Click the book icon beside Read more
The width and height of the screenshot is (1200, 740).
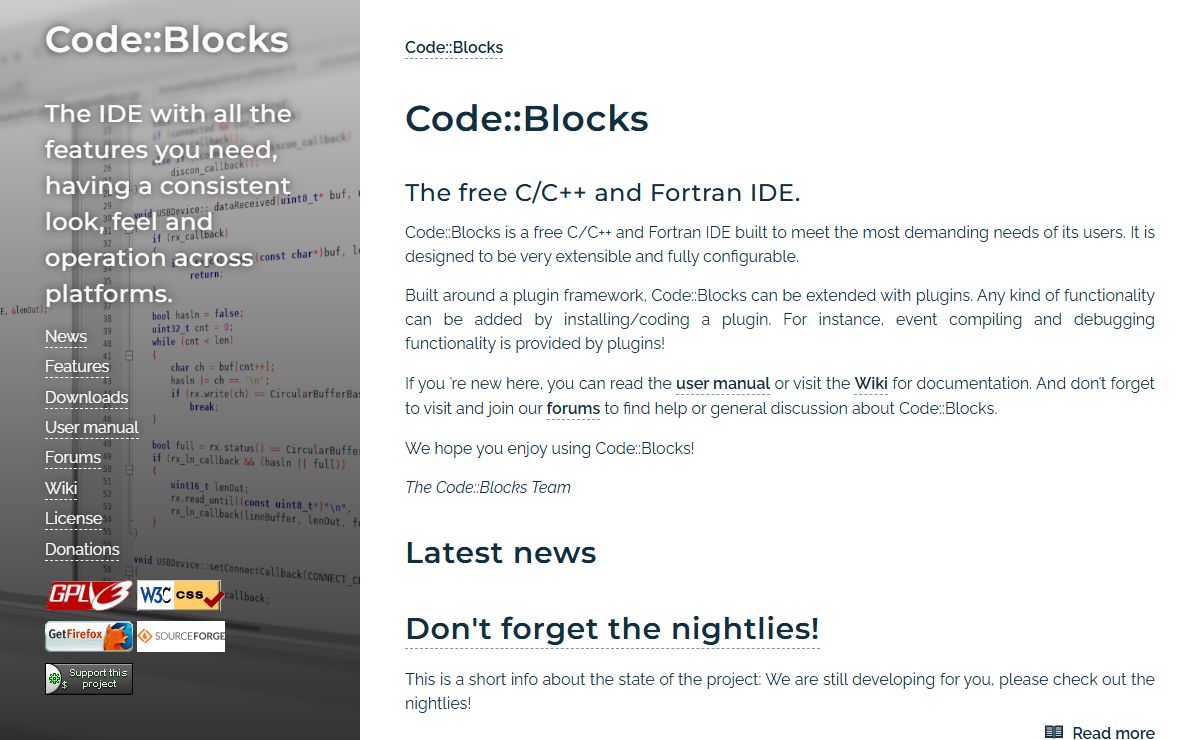pyautogui.click(x=1054, y=733)
